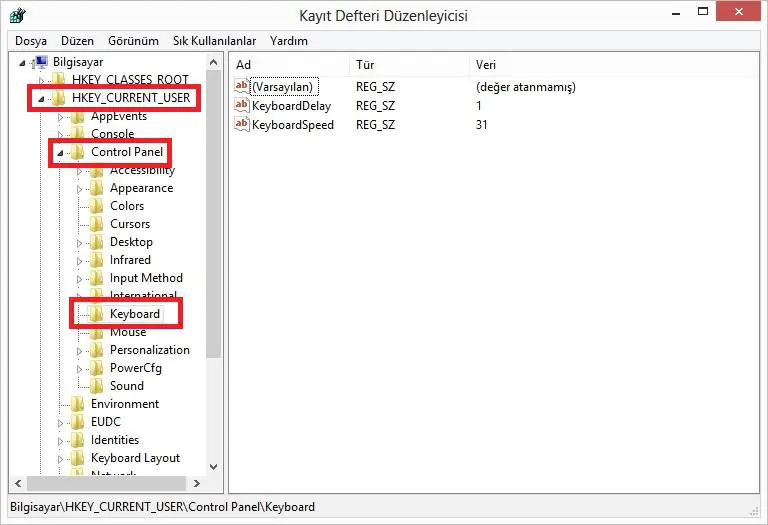Click the Appearance folder icon
The height and width of the screenshot is (525, 768).
(96, 188)
